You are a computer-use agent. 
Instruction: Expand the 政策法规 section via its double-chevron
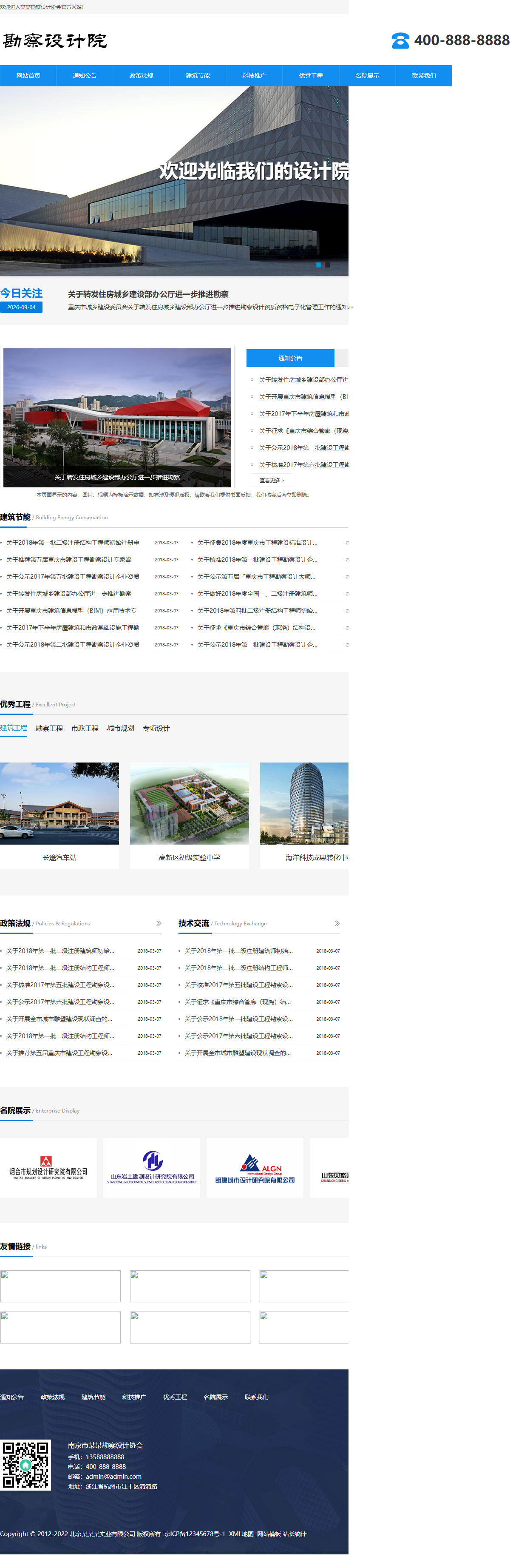tap(159, 923)
